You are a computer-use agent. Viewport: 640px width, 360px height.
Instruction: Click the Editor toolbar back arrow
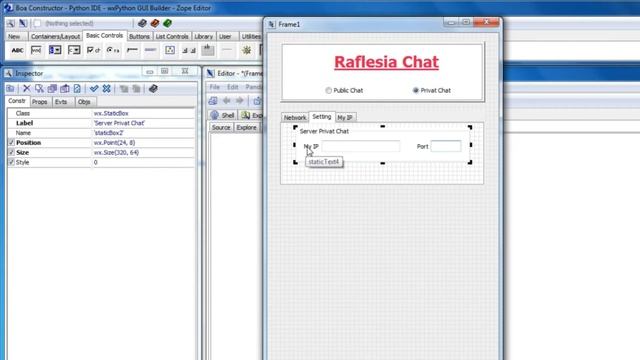pos(227,101)
